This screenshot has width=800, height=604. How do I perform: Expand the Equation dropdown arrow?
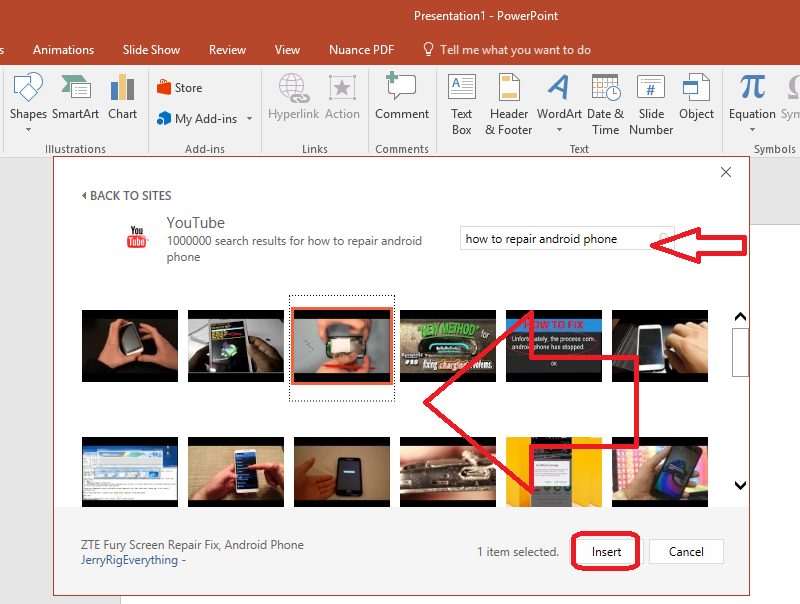(753, 130)
